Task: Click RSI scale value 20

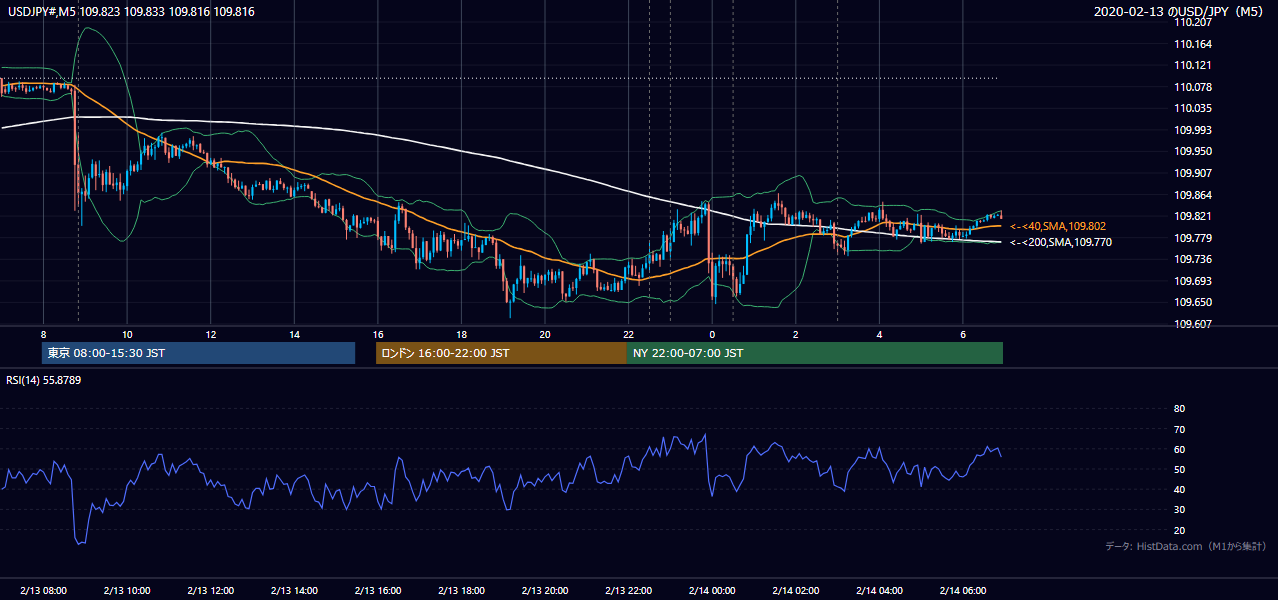Action: (x=1179, y=530)
